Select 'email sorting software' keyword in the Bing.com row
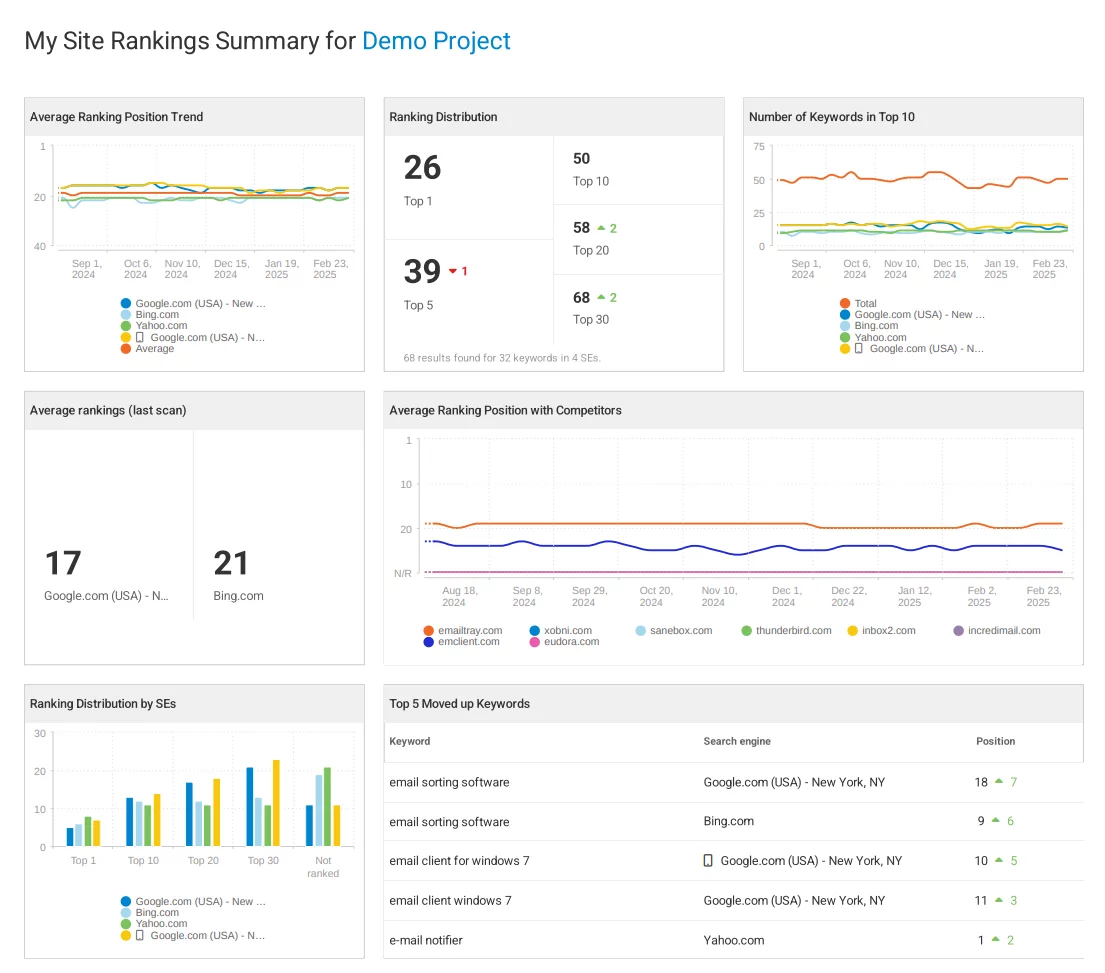The width and height of the screenshot is (1105, 973). pos(449,822)
